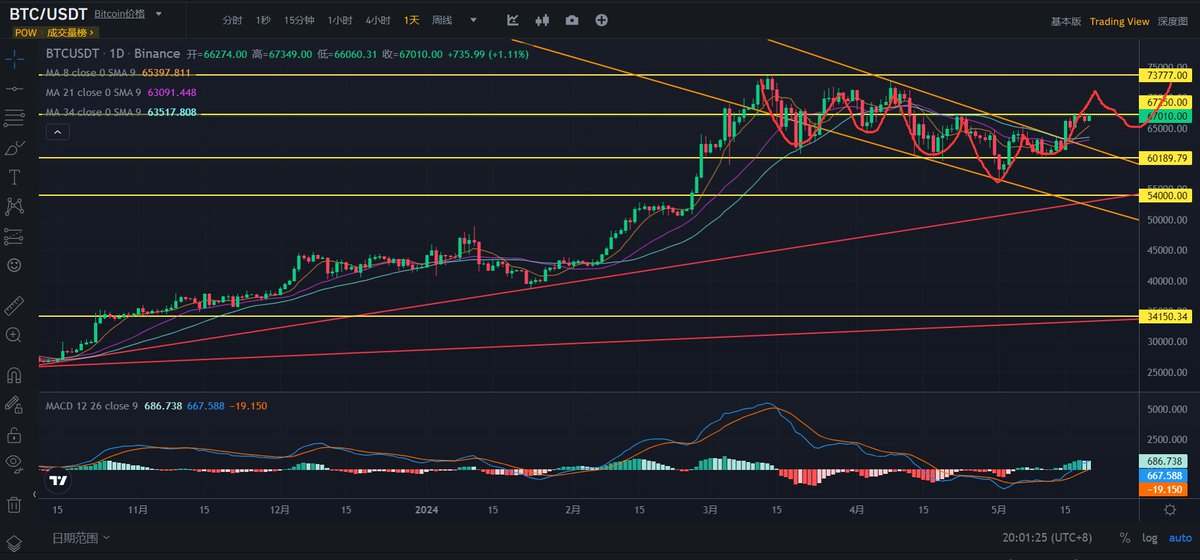Open the prediction and measurement tools
This screenshot has height=560, width=1200.
(14, 236)
